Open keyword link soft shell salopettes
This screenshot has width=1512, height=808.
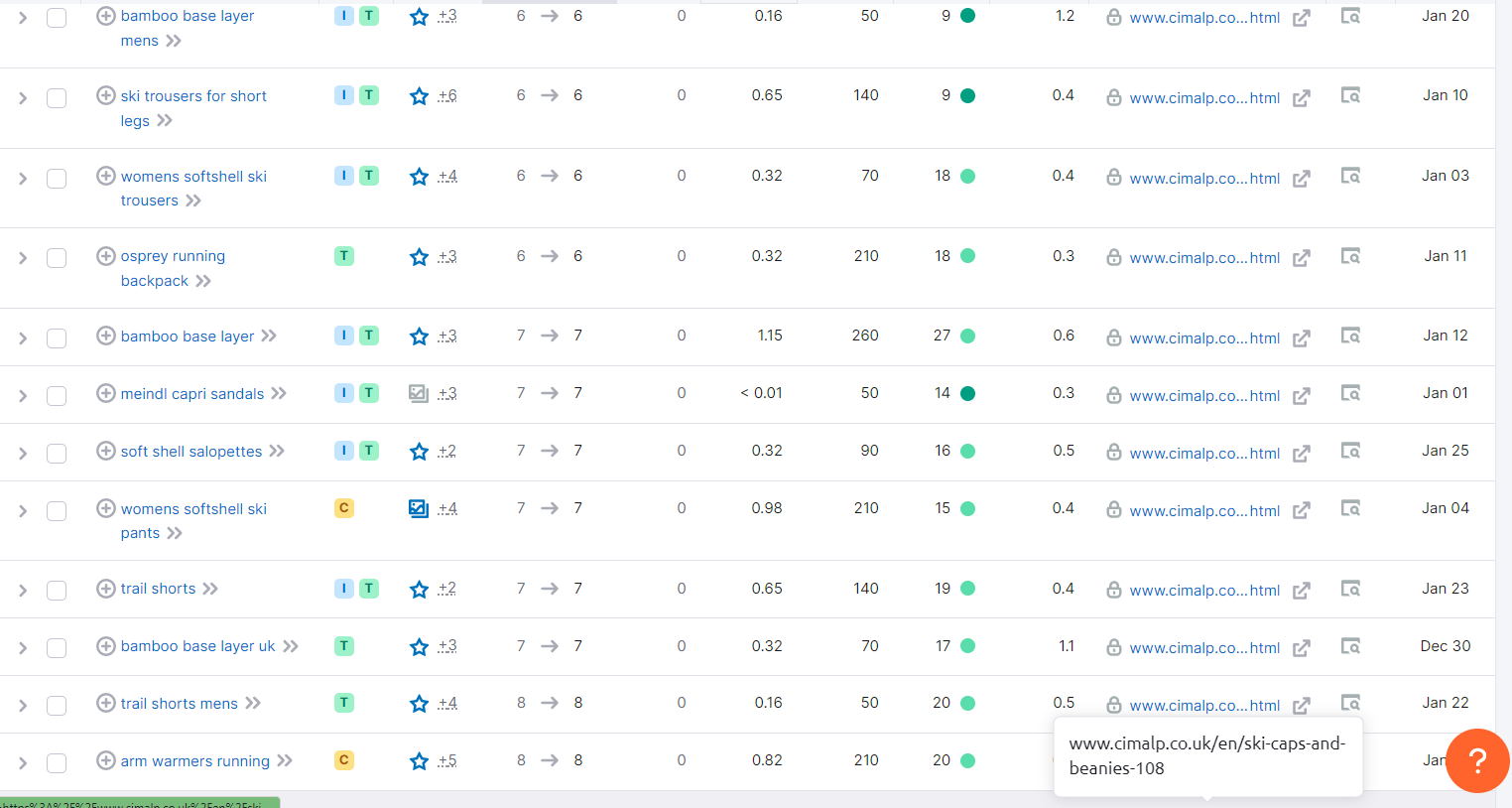click(191, 452)
